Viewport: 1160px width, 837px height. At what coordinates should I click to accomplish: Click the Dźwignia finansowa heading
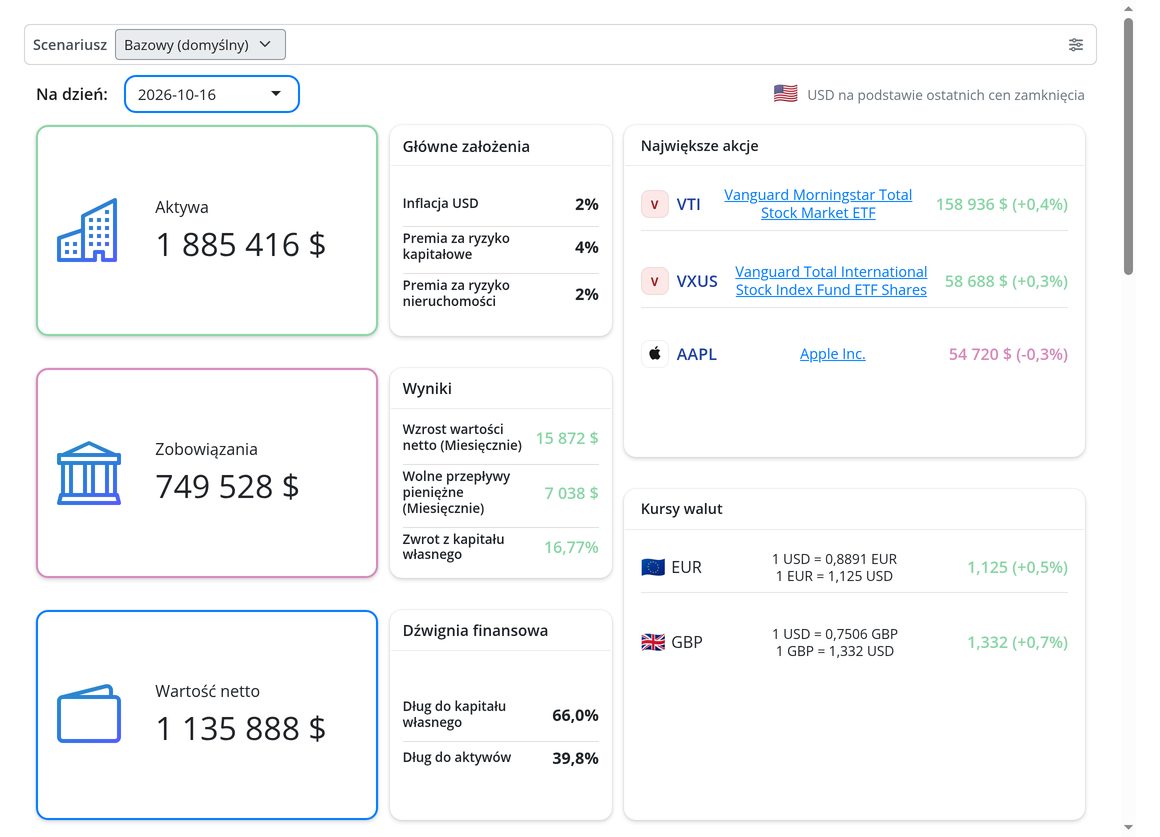(475, 631)
